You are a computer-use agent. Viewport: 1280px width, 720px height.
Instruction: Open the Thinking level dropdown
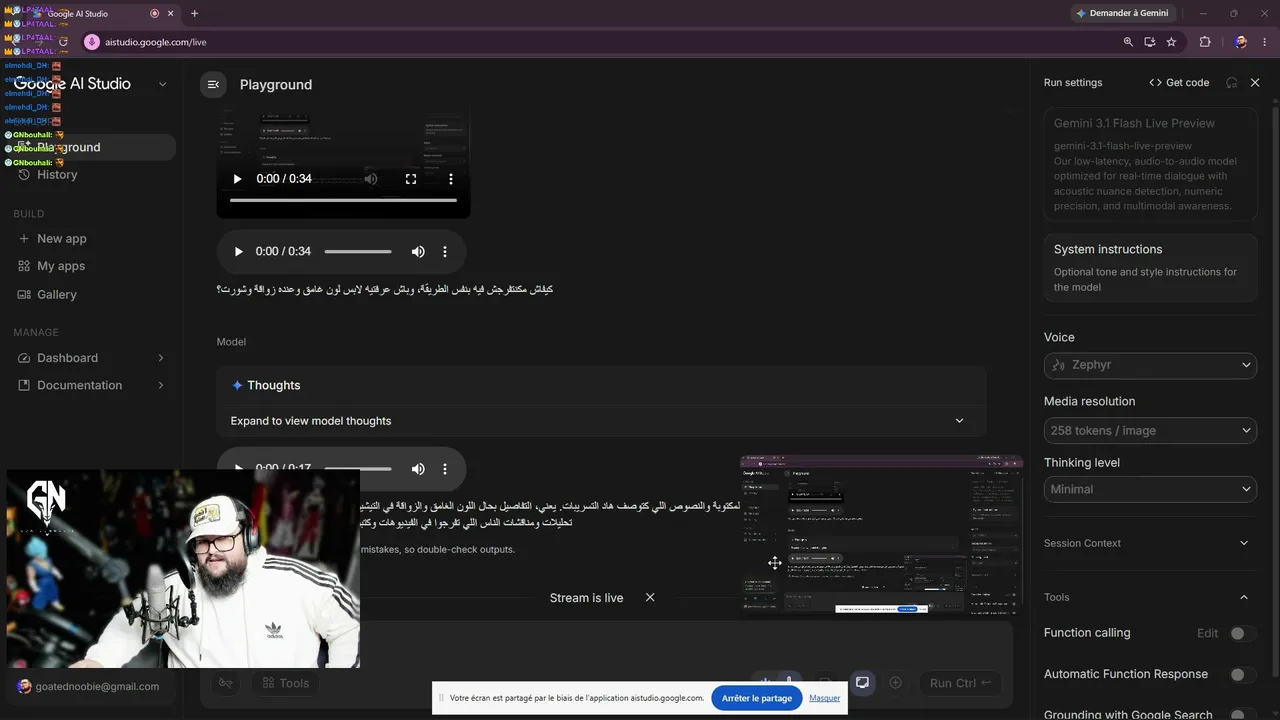1150,489
